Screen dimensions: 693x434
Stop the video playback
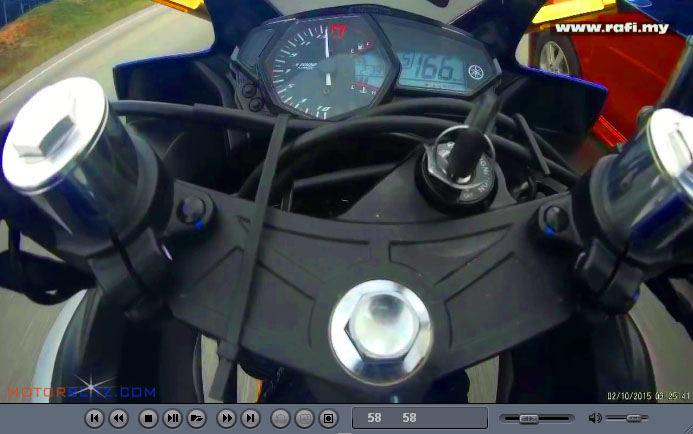[148, 418]
